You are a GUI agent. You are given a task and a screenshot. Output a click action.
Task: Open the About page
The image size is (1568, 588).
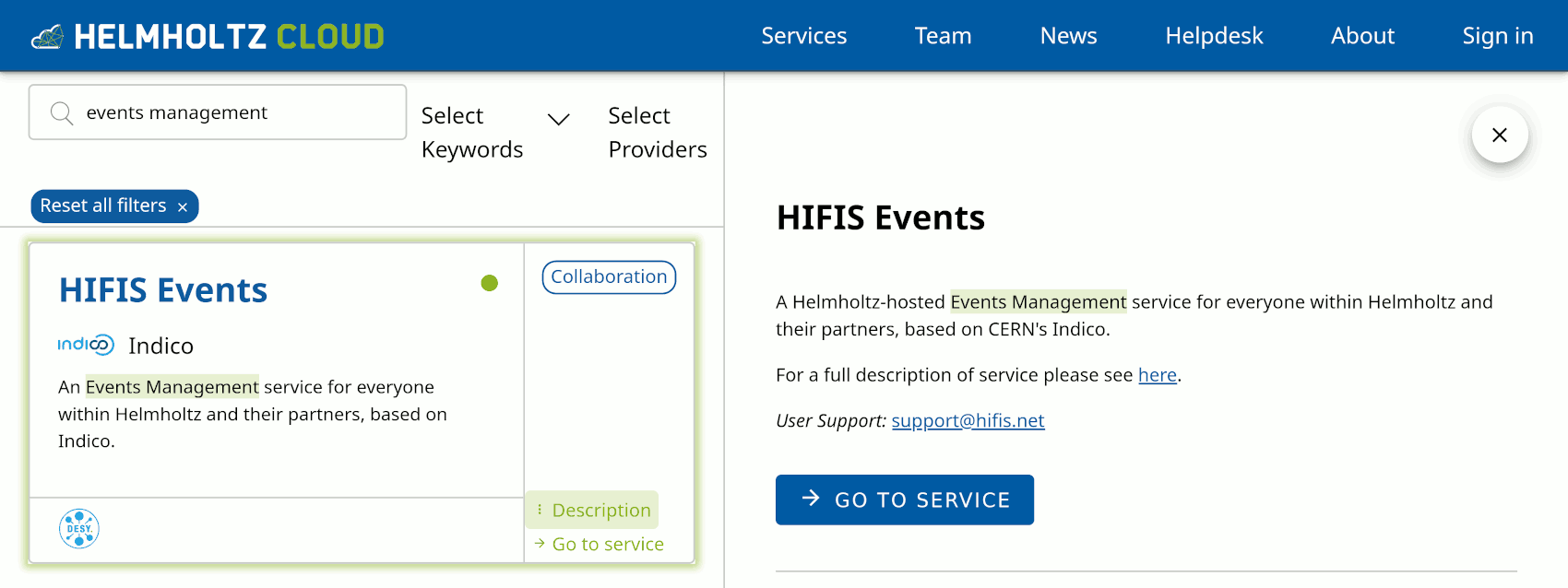(1362, 36)
